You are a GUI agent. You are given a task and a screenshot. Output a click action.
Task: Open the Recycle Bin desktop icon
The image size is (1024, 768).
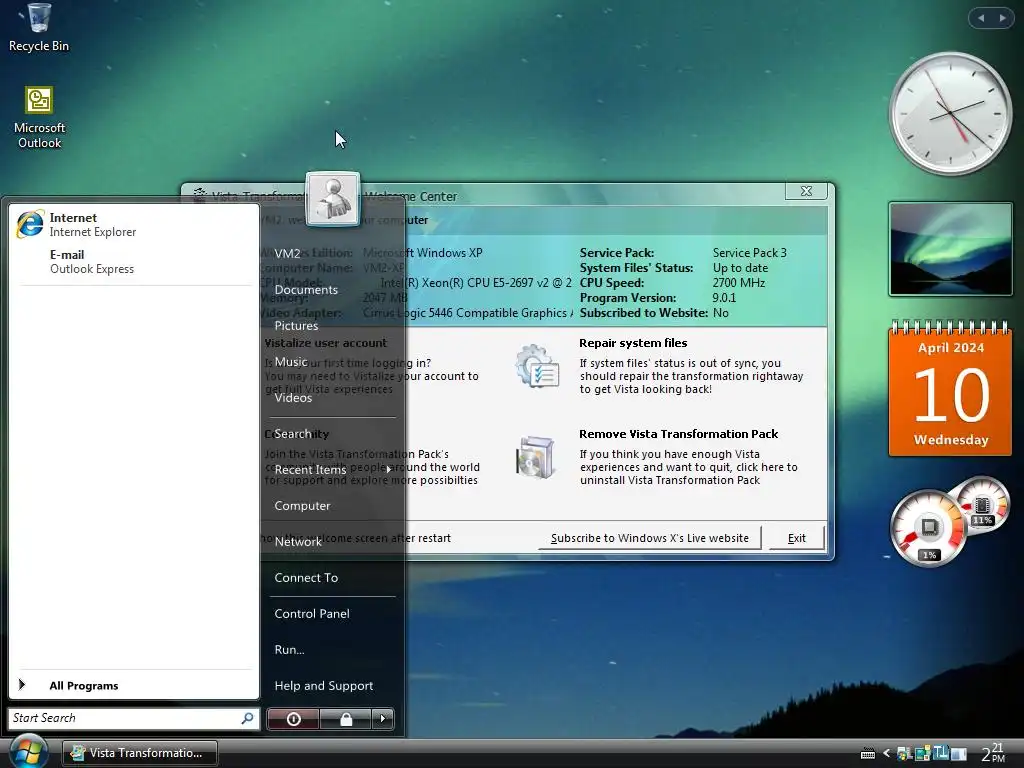pyautogui.click(x=39, y=27)
